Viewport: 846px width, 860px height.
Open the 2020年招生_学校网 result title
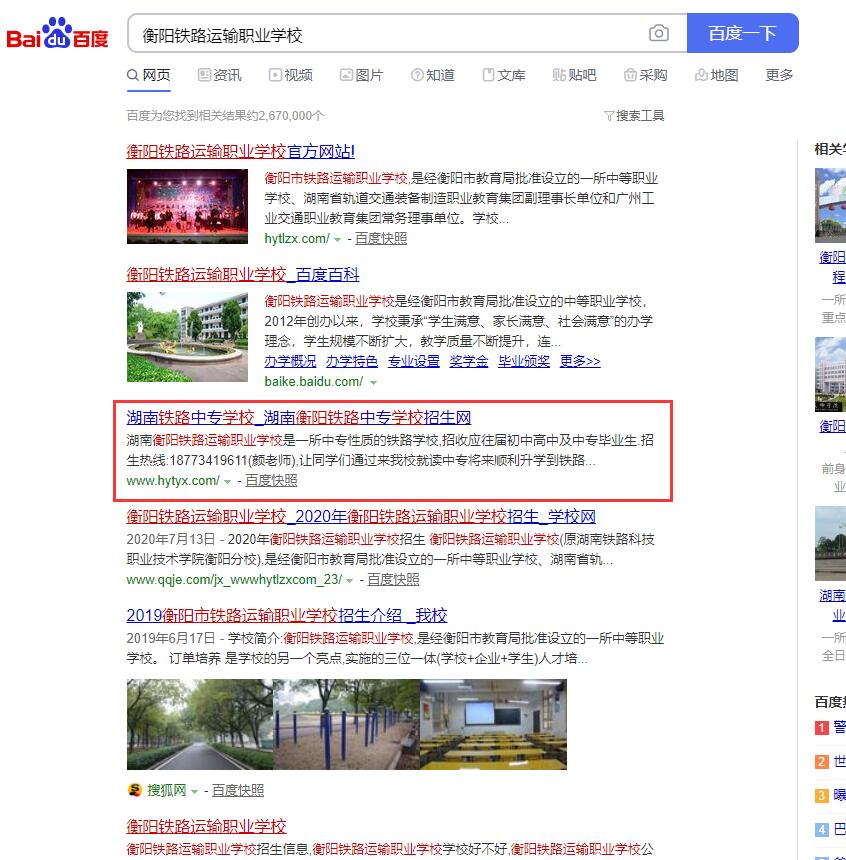click(361, 517)
